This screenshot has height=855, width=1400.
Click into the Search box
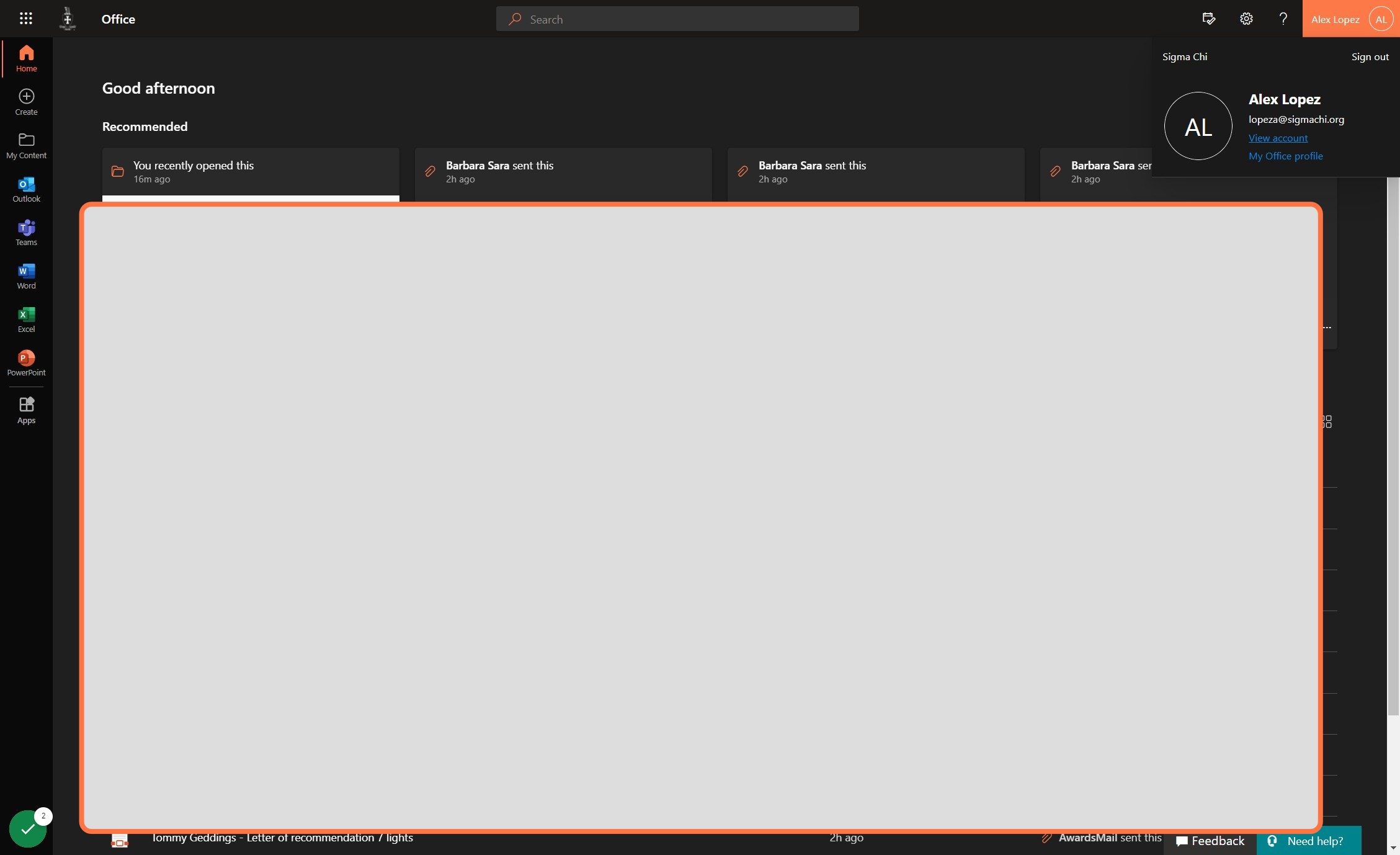tap(677, 19)
